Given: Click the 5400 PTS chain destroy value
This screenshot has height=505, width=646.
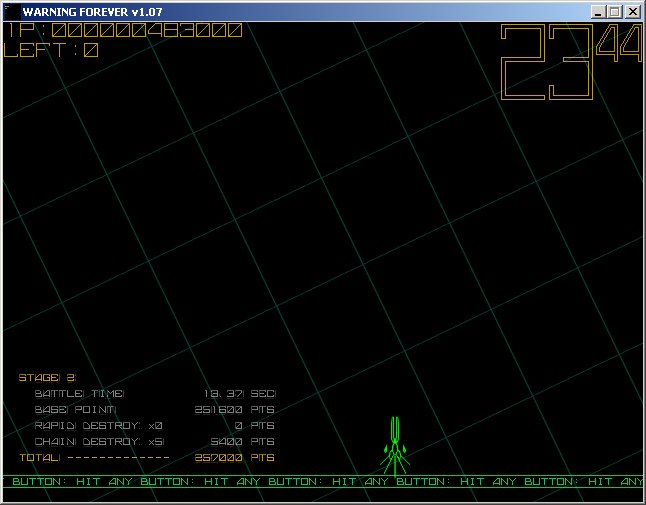Looking at the screenshot, I should pos(242,442).
